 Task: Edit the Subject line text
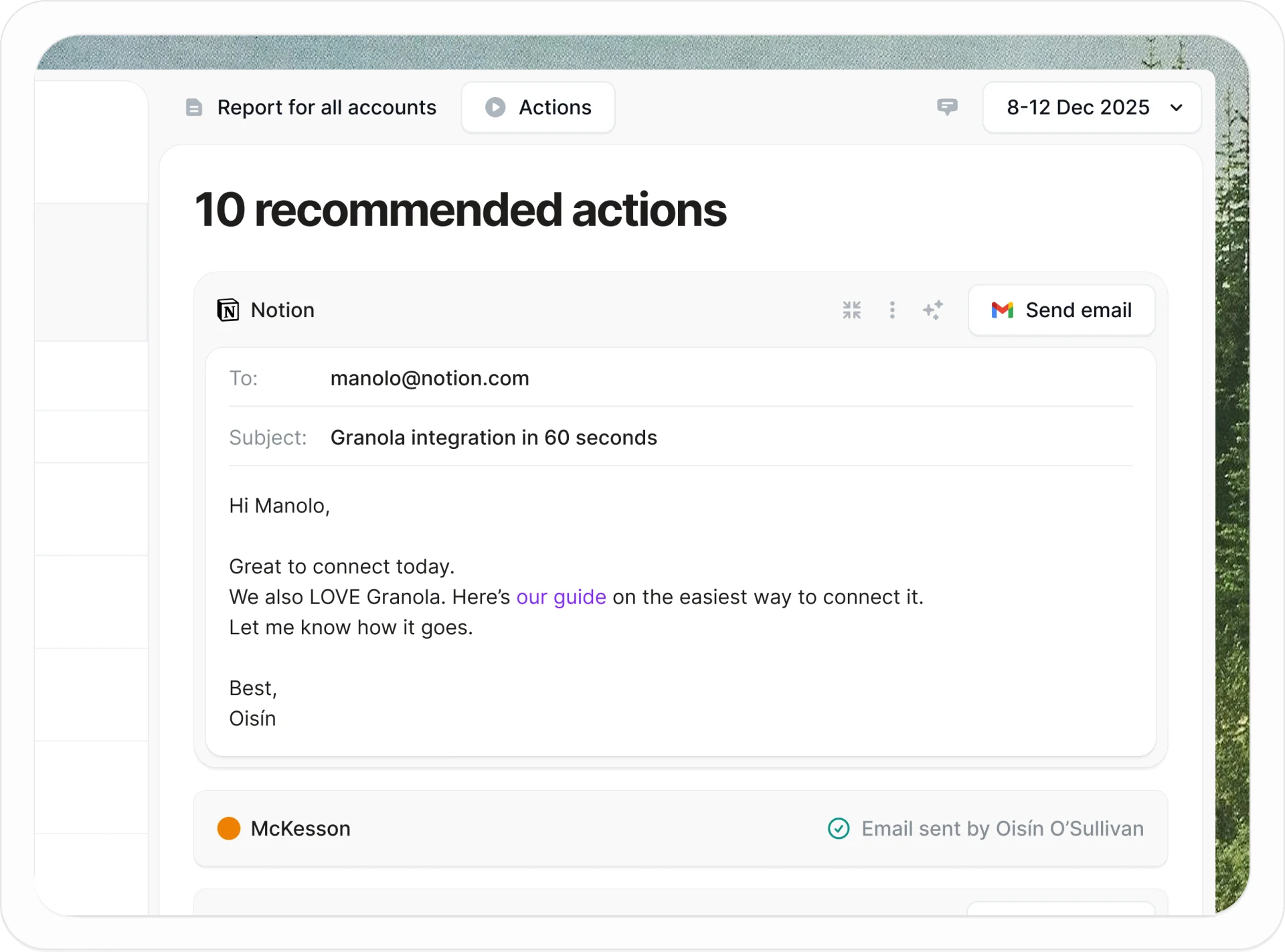coord(493,438)
